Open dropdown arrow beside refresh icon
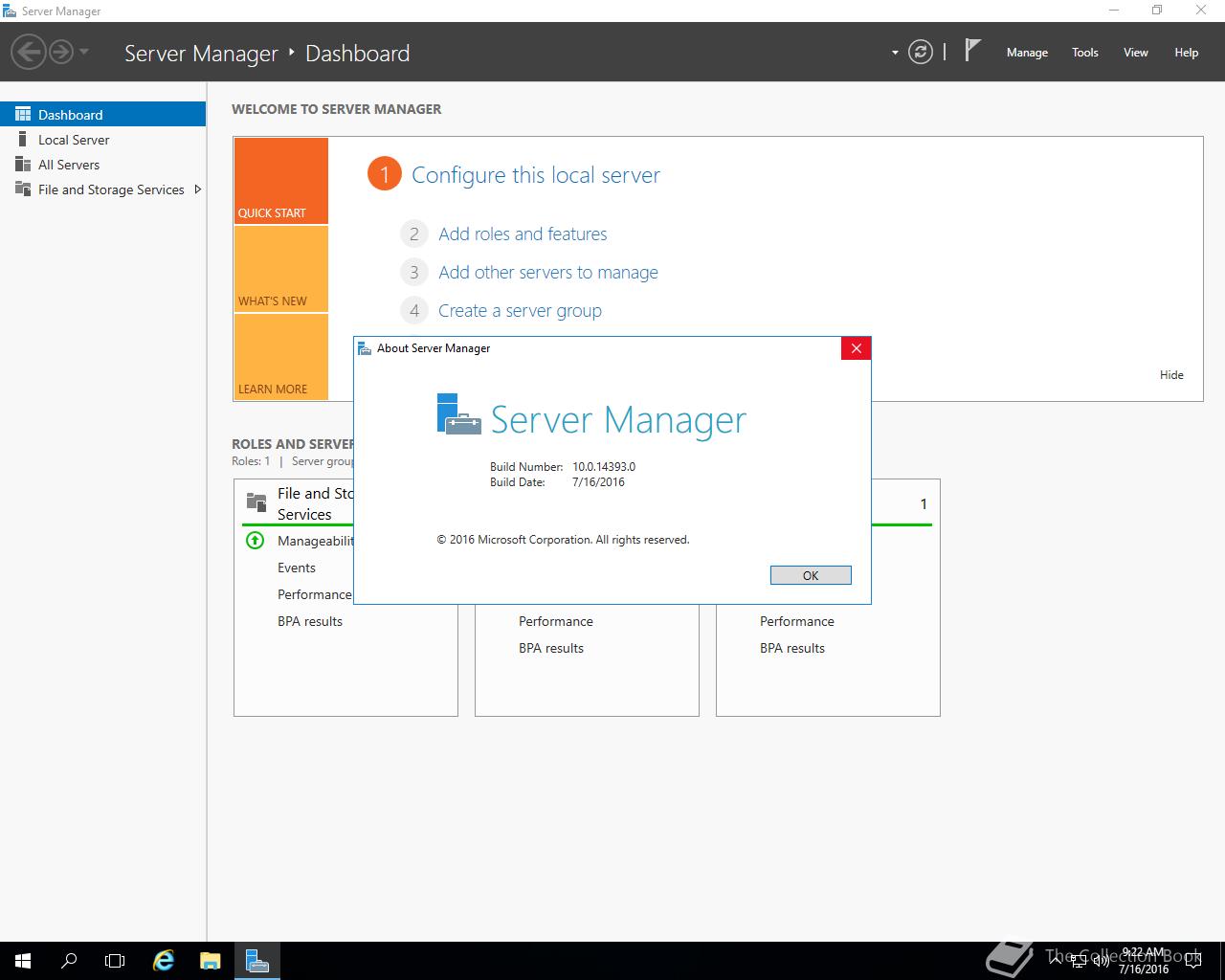Viewport: 1225px width, 980px height. pos(895,53)
